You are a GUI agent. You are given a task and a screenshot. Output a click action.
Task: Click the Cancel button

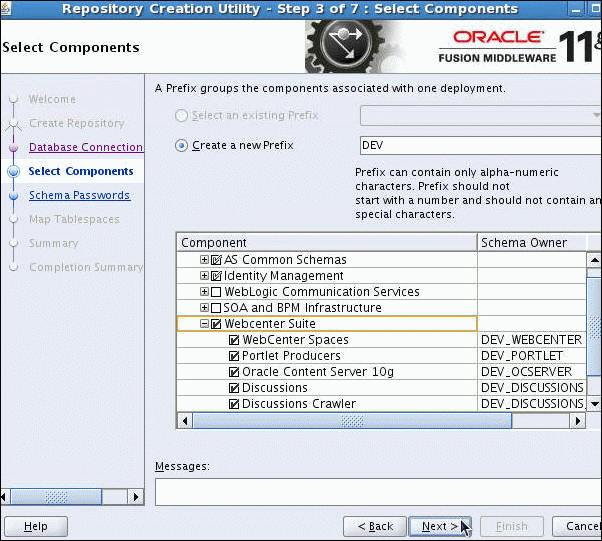click(577, 526)
